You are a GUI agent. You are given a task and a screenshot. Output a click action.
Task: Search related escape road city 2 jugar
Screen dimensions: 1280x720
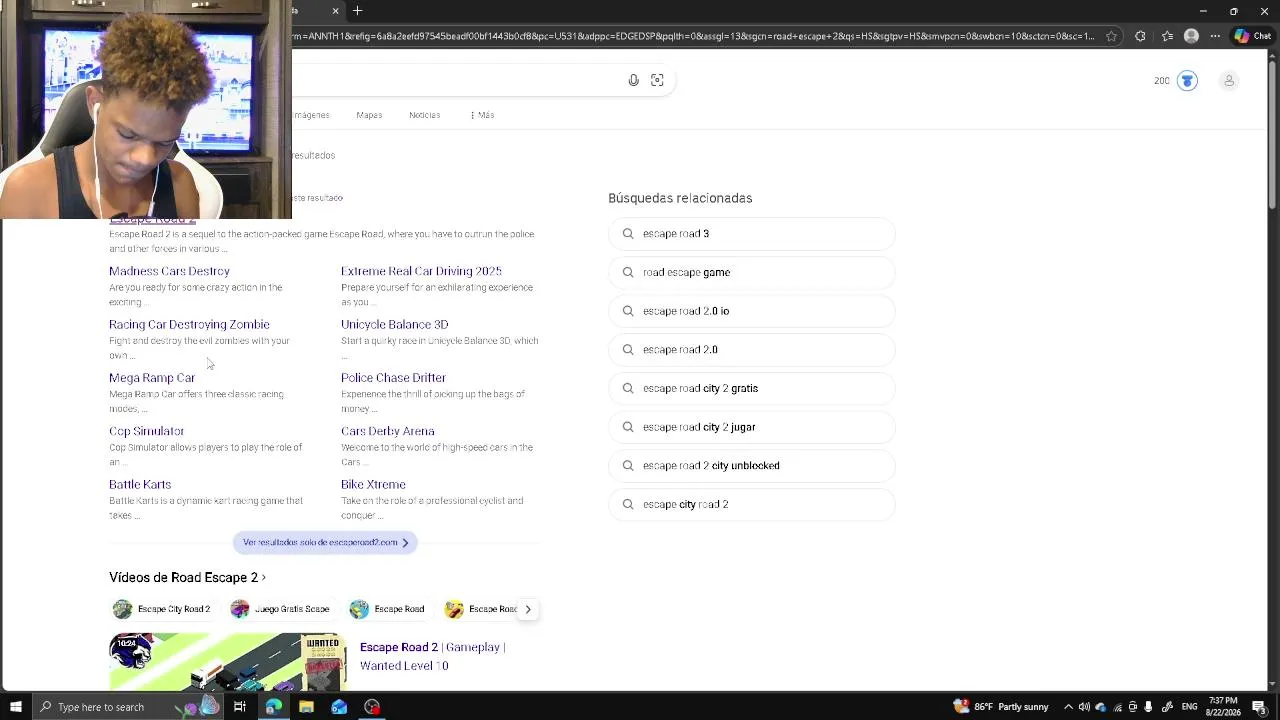pos(751,427)
